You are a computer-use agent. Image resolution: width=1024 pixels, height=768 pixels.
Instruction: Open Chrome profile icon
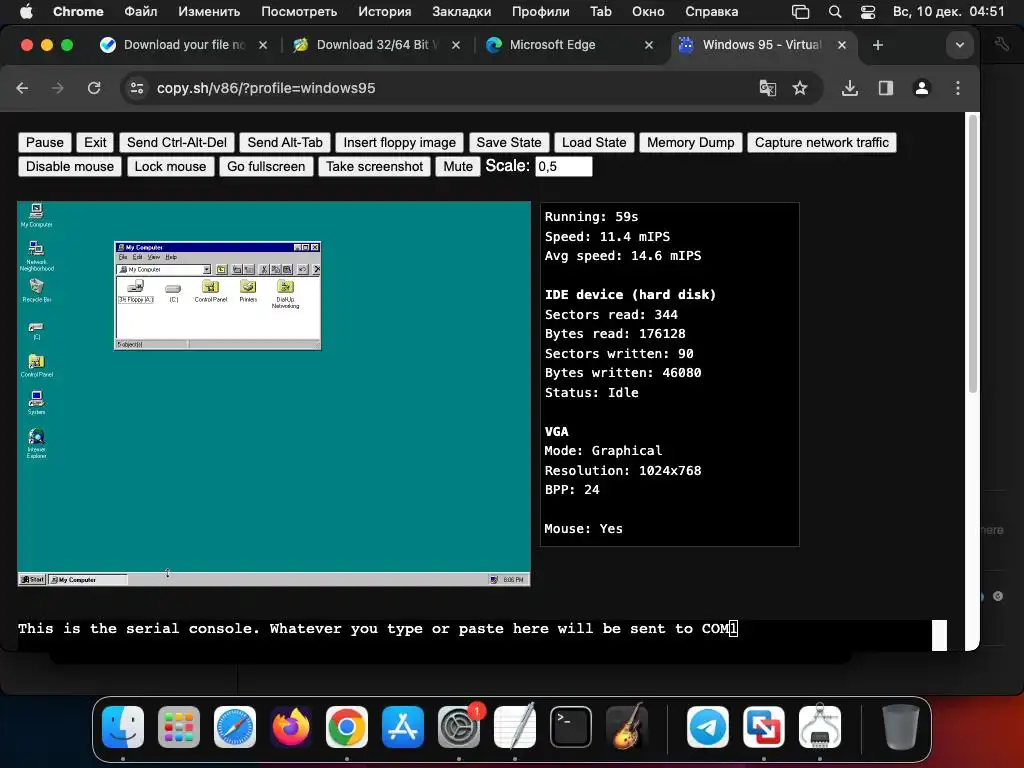tap(921, 88)
